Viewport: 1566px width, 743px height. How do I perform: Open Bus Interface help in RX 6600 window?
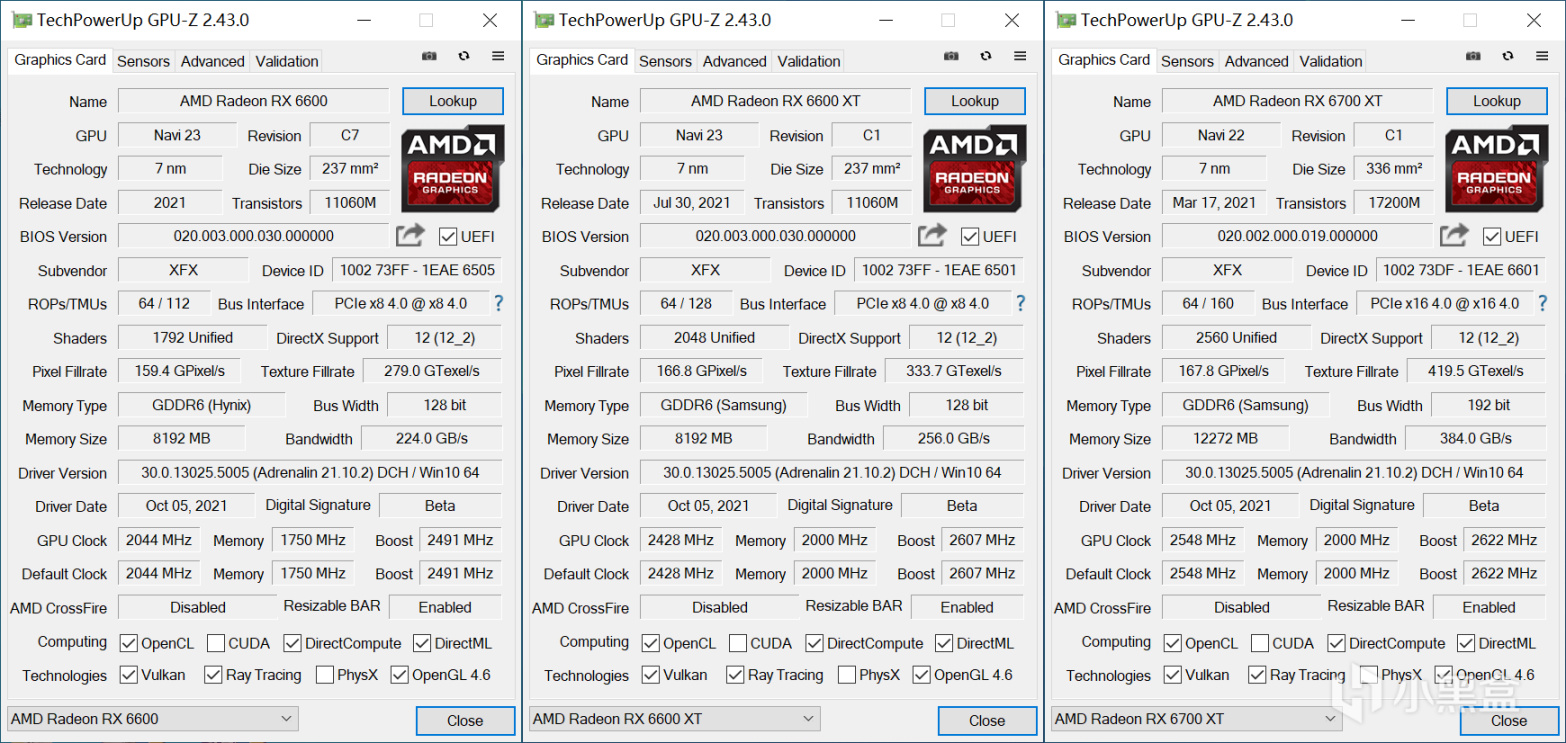coord(497,303)
